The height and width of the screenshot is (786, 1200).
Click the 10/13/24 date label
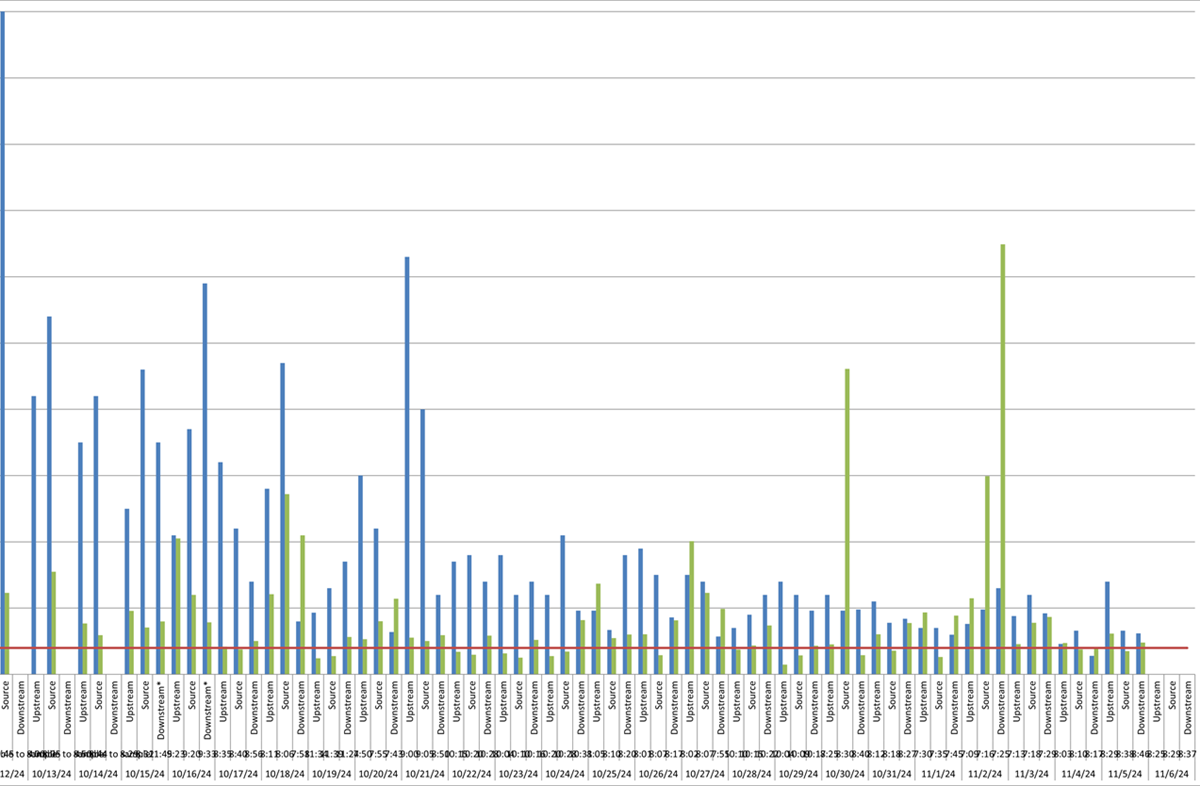[x=51, y=773]
